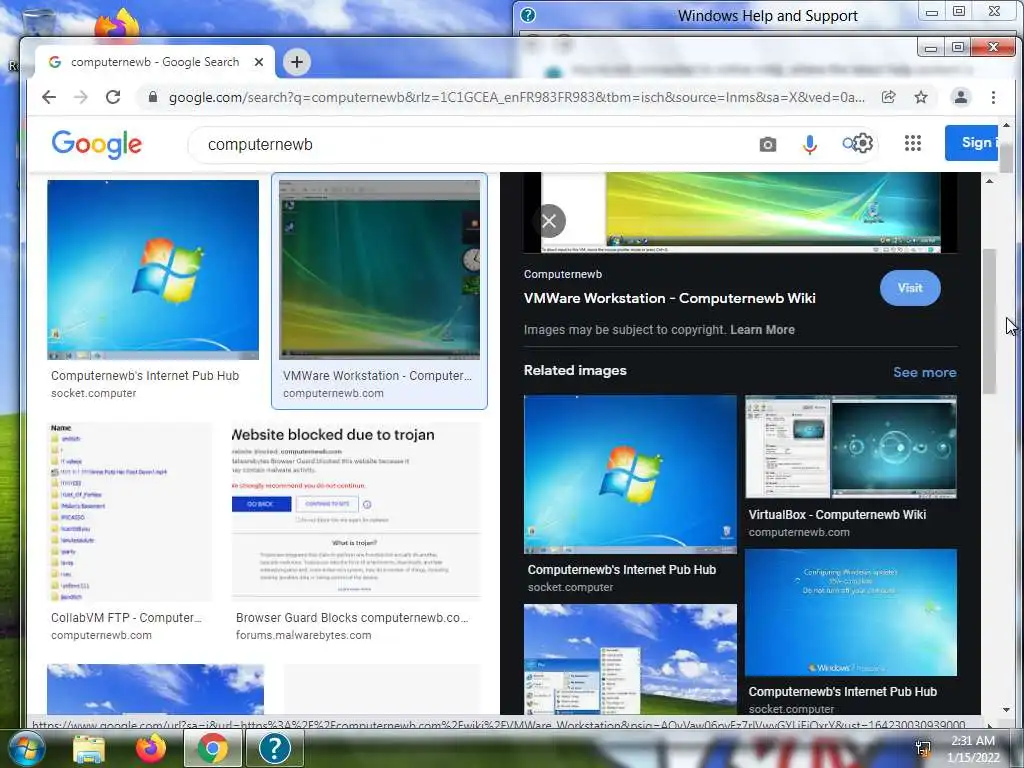
Task: Open Configuring Windows updates related image
Action: coord(851,613)
